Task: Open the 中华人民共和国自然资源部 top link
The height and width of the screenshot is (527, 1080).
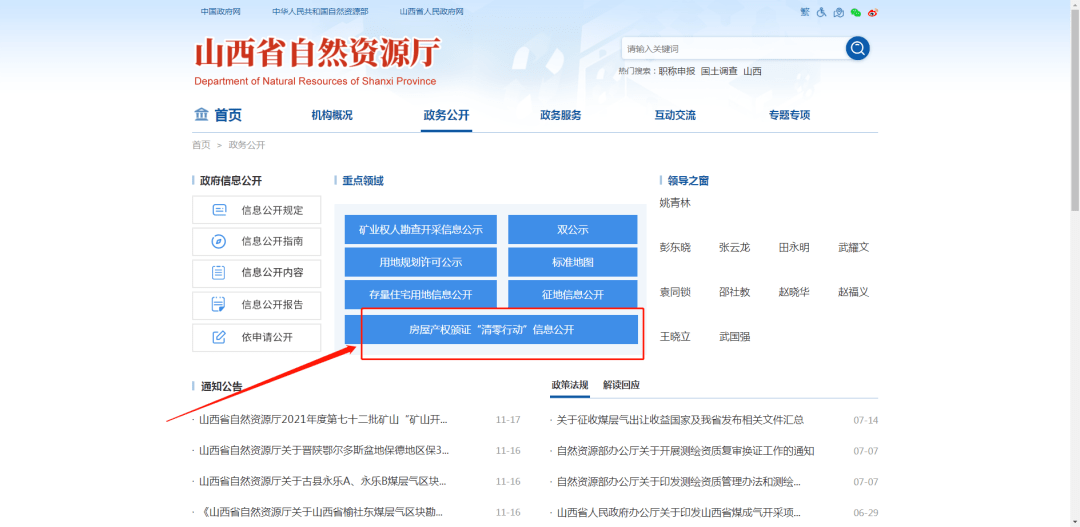Action: point(320,12)
